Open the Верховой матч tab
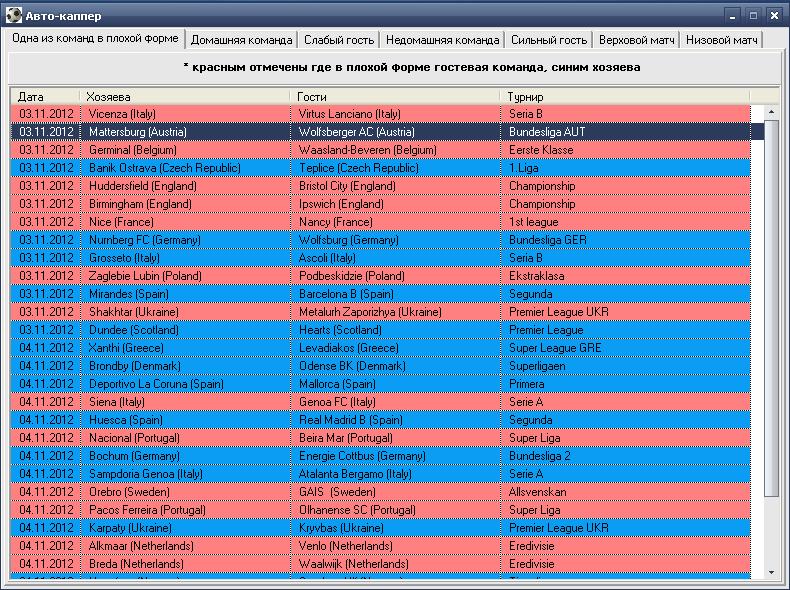This screenshot has width=790, height=590. click(x=636, y=40)
